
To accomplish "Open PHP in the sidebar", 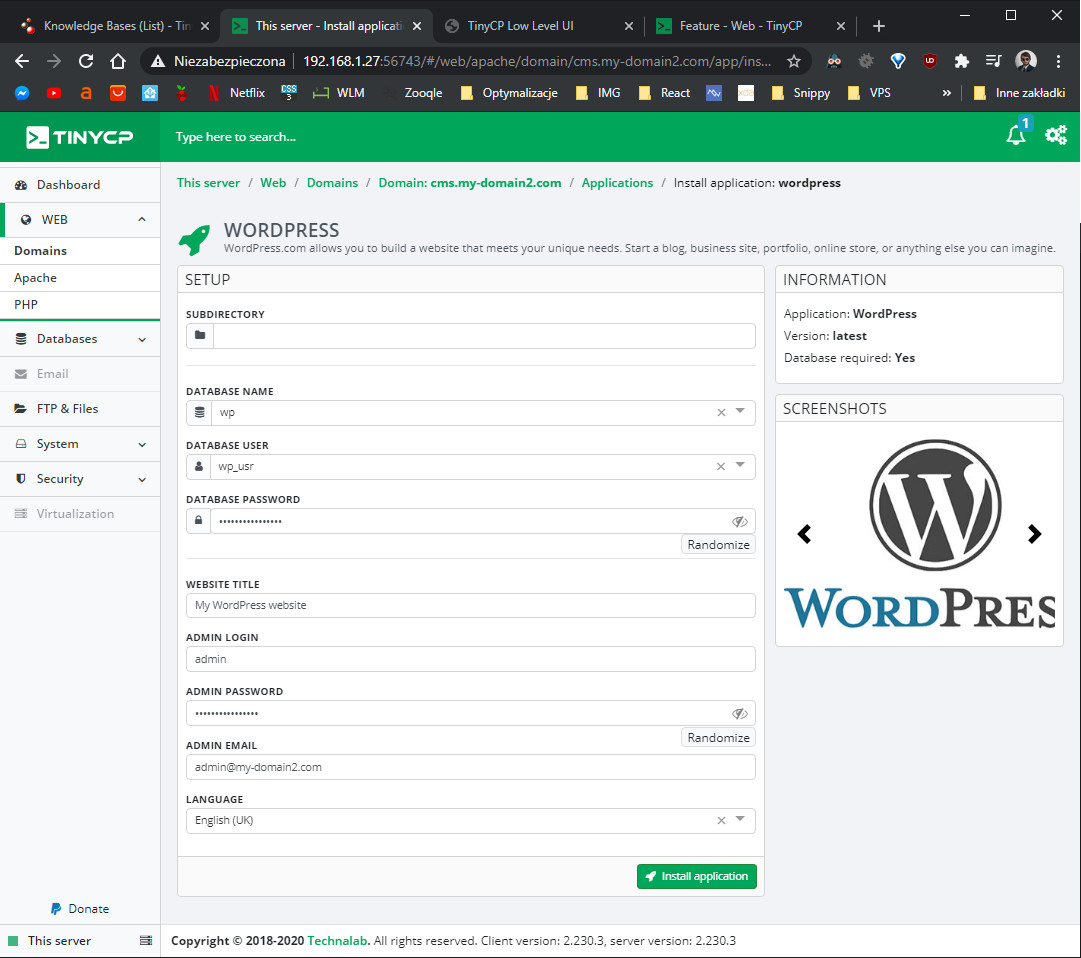I will pos(80,305).
